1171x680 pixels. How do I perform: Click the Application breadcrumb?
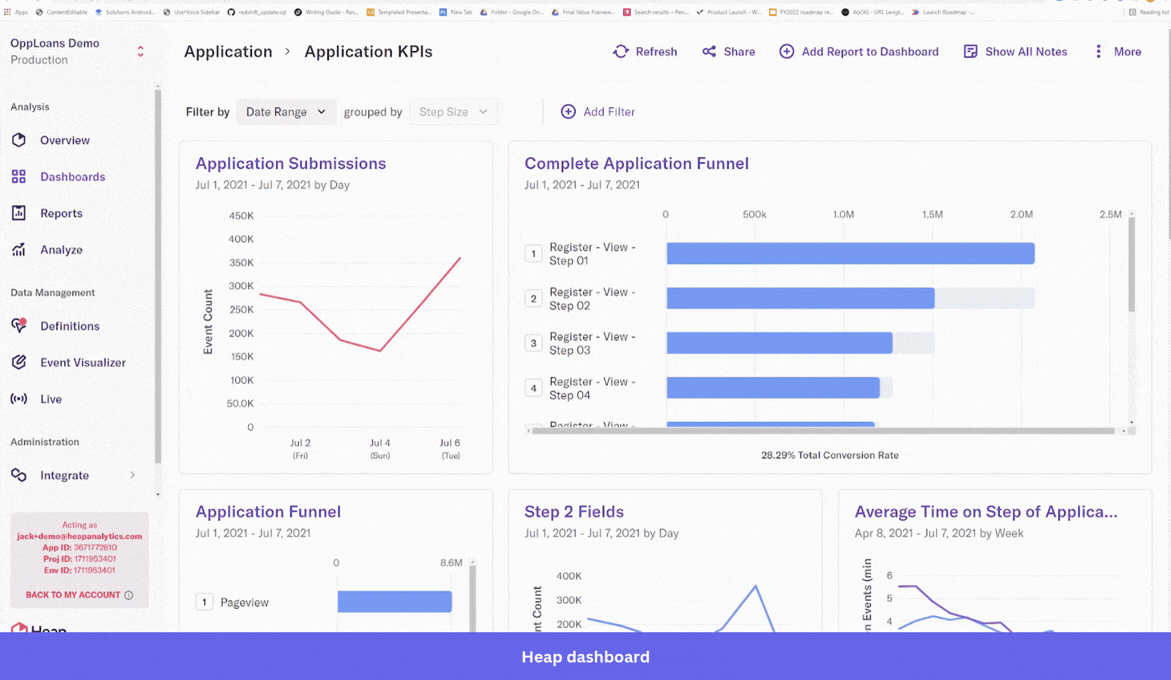click(x=228, y=50)
